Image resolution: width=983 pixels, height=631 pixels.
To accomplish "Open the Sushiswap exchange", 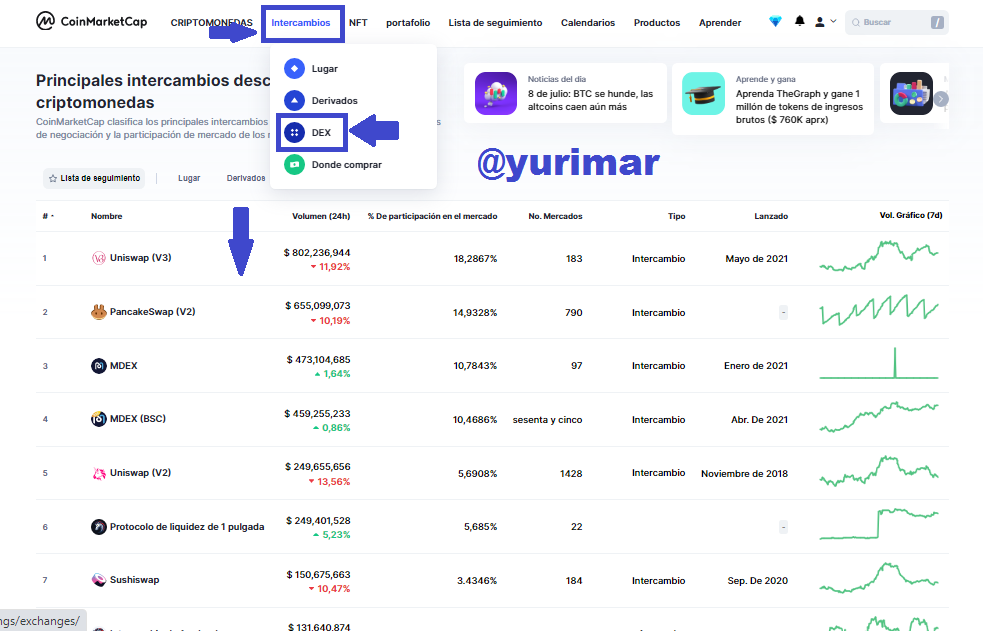I will [x=134, y=580].
